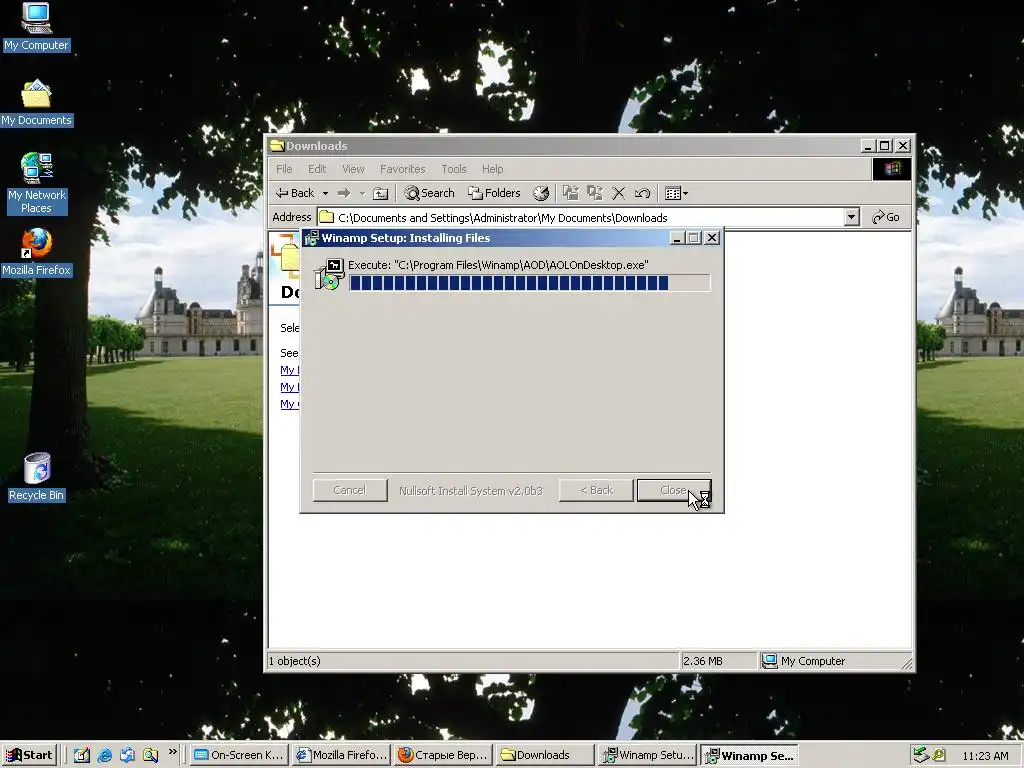Open the Recycle Bin desktop icon
This screenshot has width=1024, height=768.
pyautogui.click(x=36, y=477)
